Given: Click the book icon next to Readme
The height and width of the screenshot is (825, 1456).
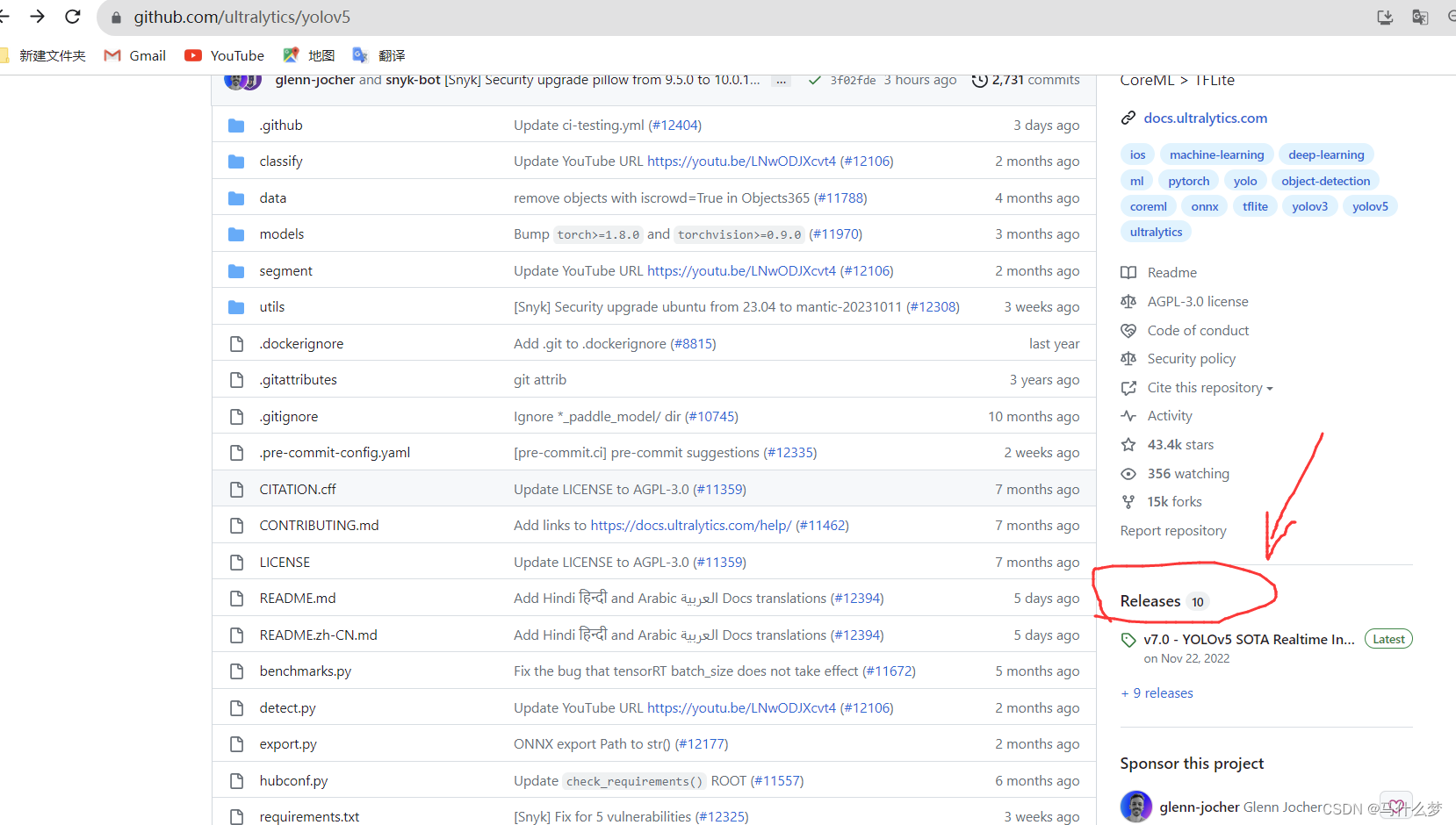Looking at the screenshot, I should (1128, 273).
